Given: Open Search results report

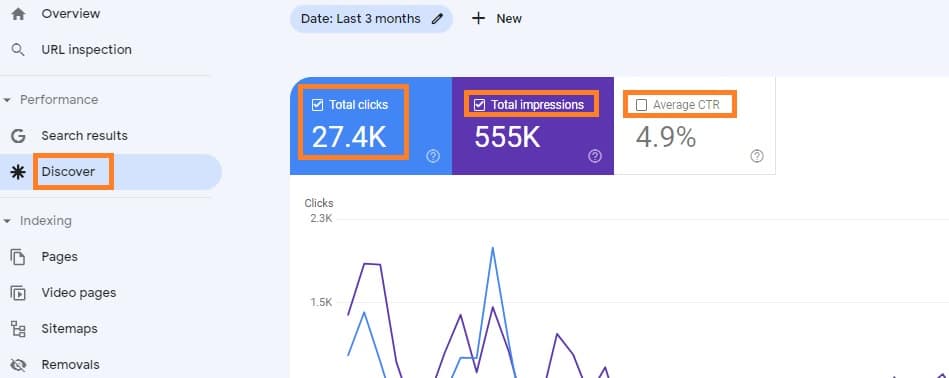Looking at the screenshot, I should tap(85, 135).
